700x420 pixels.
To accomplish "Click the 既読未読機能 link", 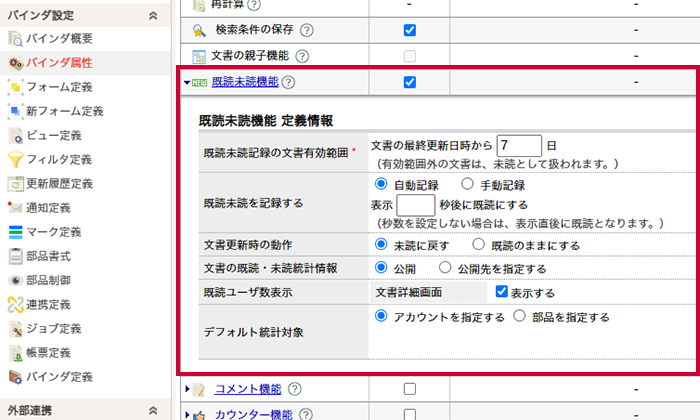I will click(245, 82).
